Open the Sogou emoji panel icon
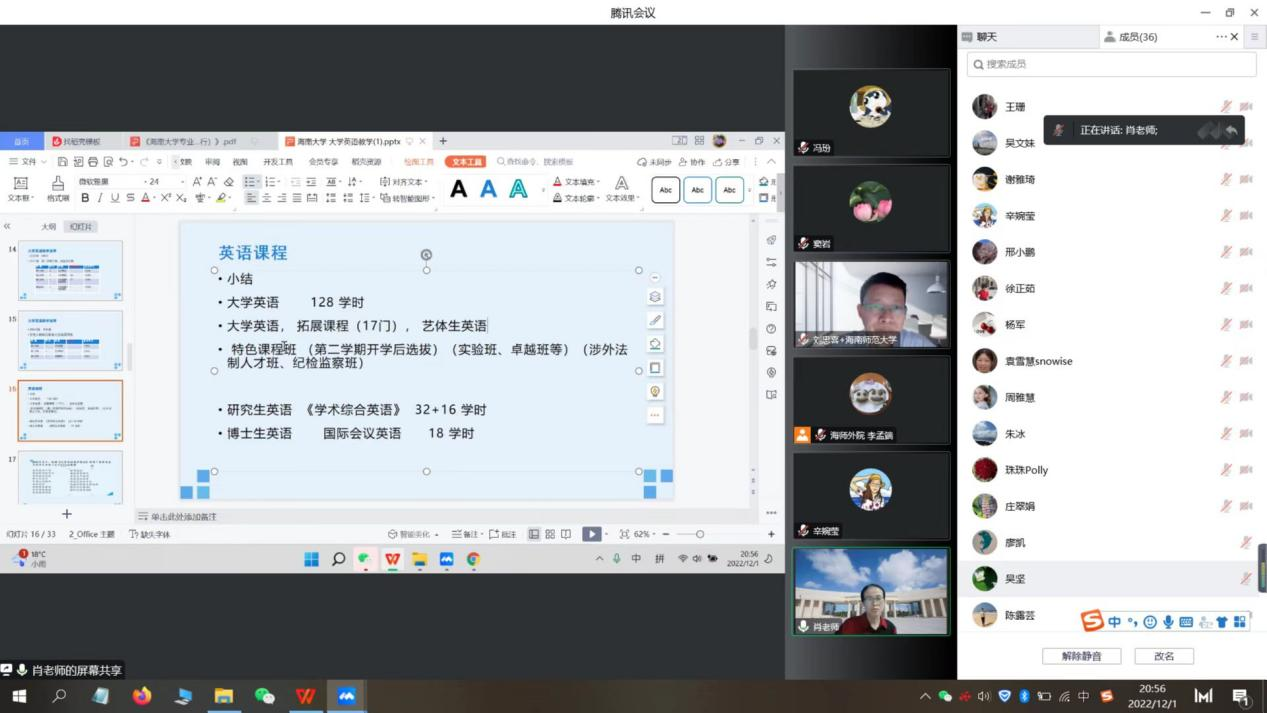Screen dimensions: 1267x713 [1150, 622]
